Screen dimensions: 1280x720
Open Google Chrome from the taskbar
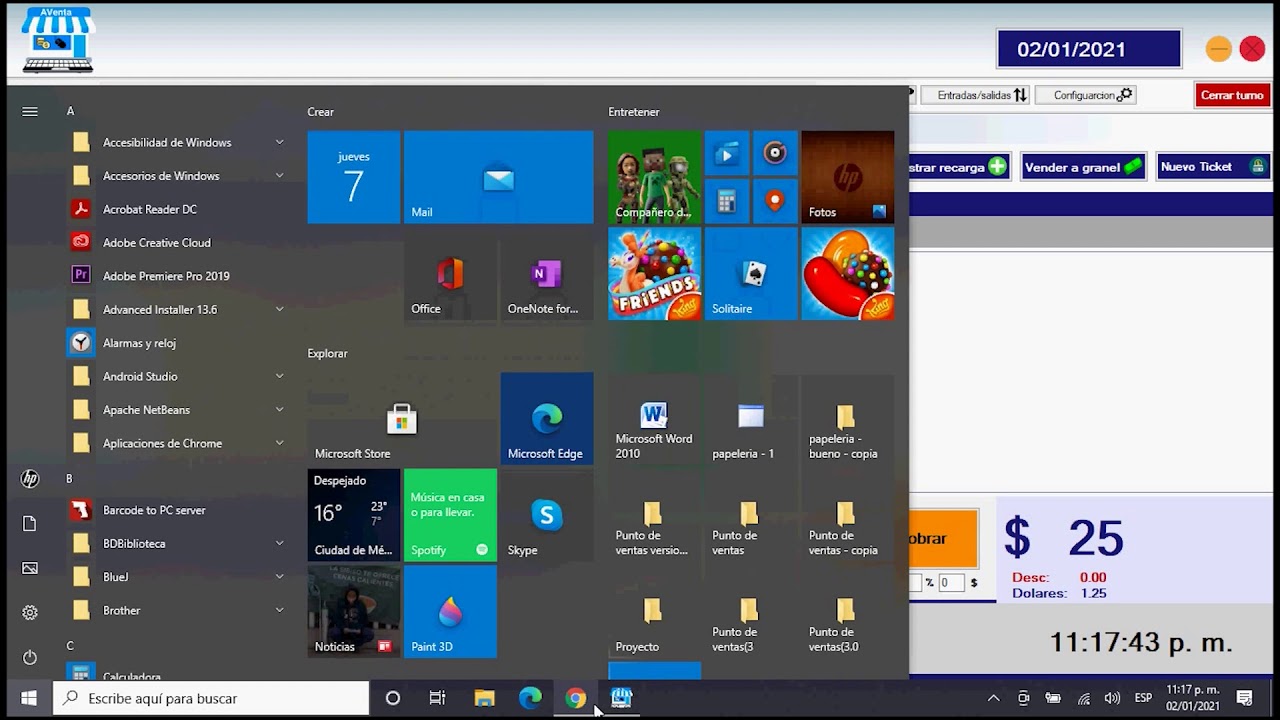pos(576,698)
